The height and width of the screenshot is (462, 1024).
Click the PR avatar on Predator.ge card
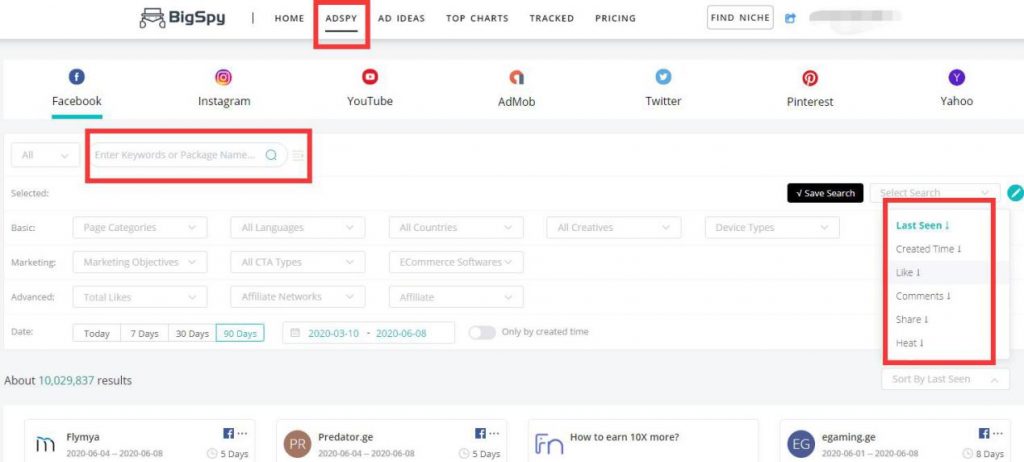click(x=297, y=444)
